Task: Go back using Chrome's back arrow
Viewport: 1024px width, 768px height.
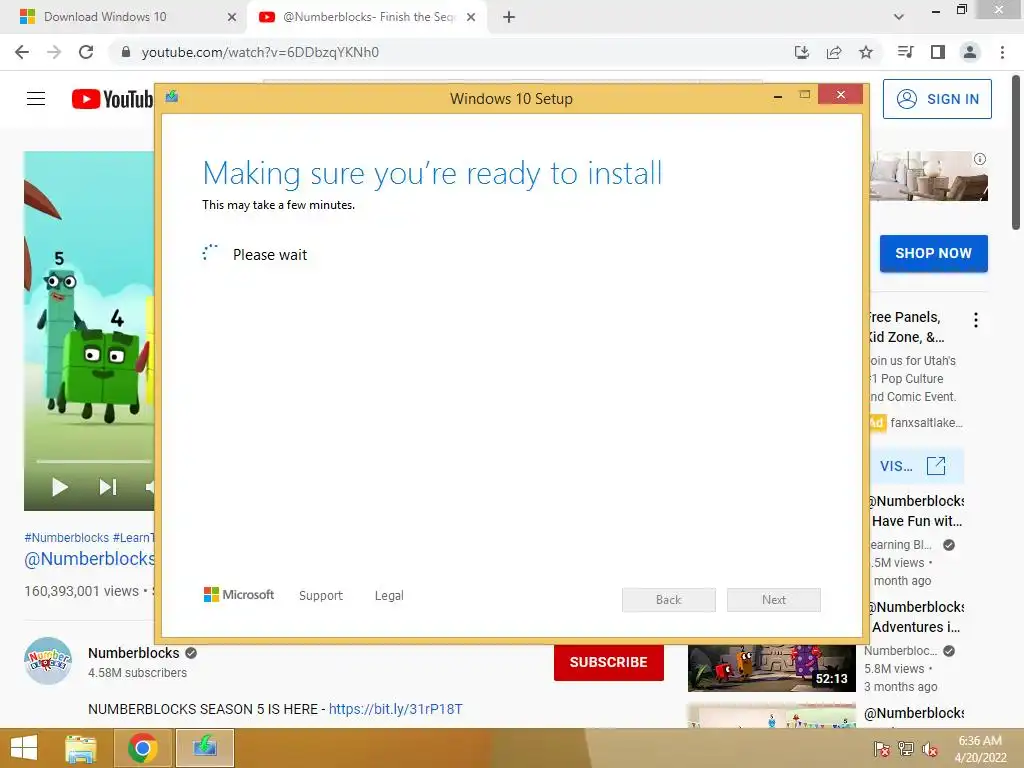Action: (x=22, y=52)
